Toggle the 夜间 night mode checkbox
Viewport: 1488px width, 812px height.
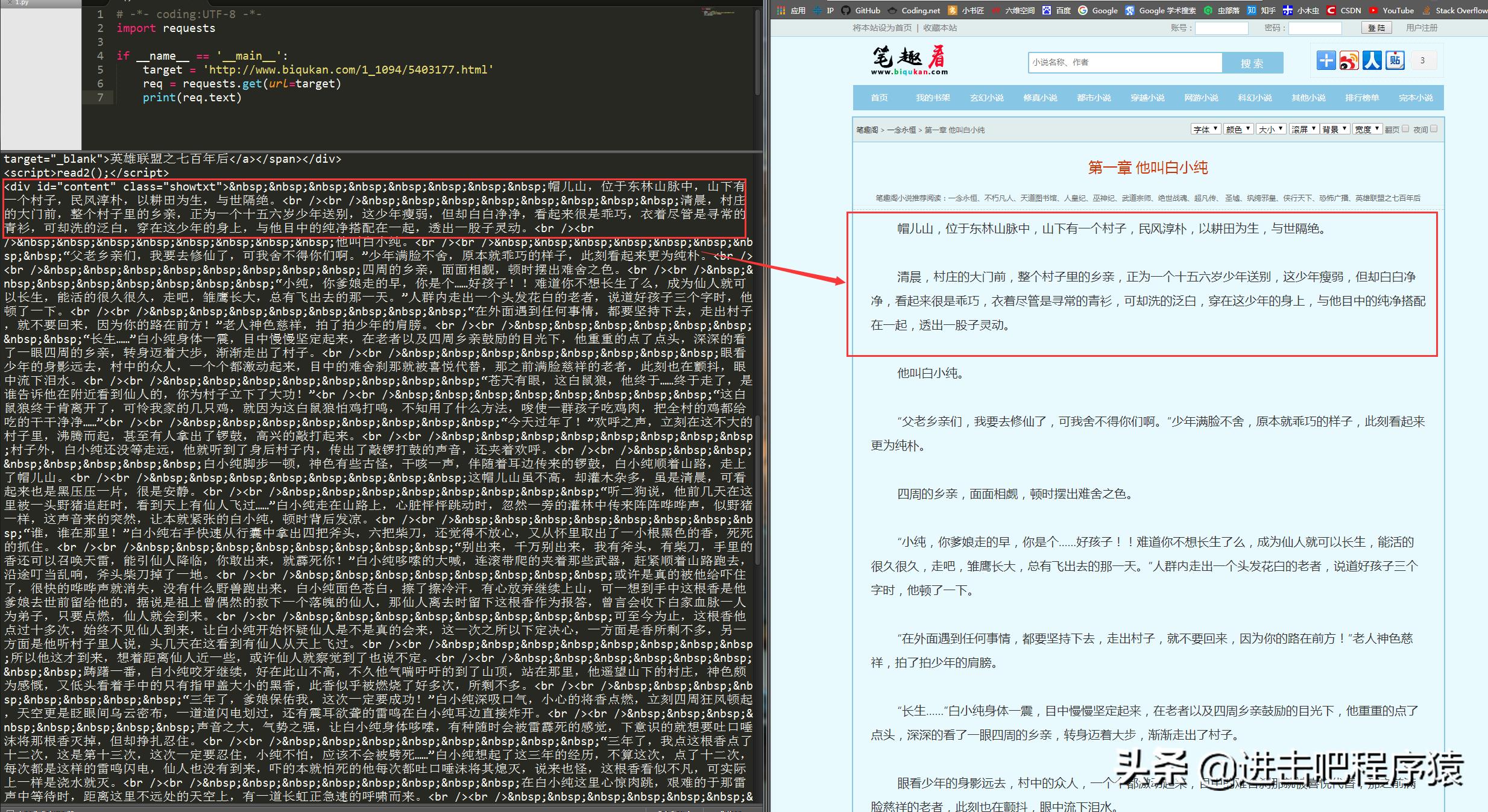pyautogui.click(x=1434, y=128)
